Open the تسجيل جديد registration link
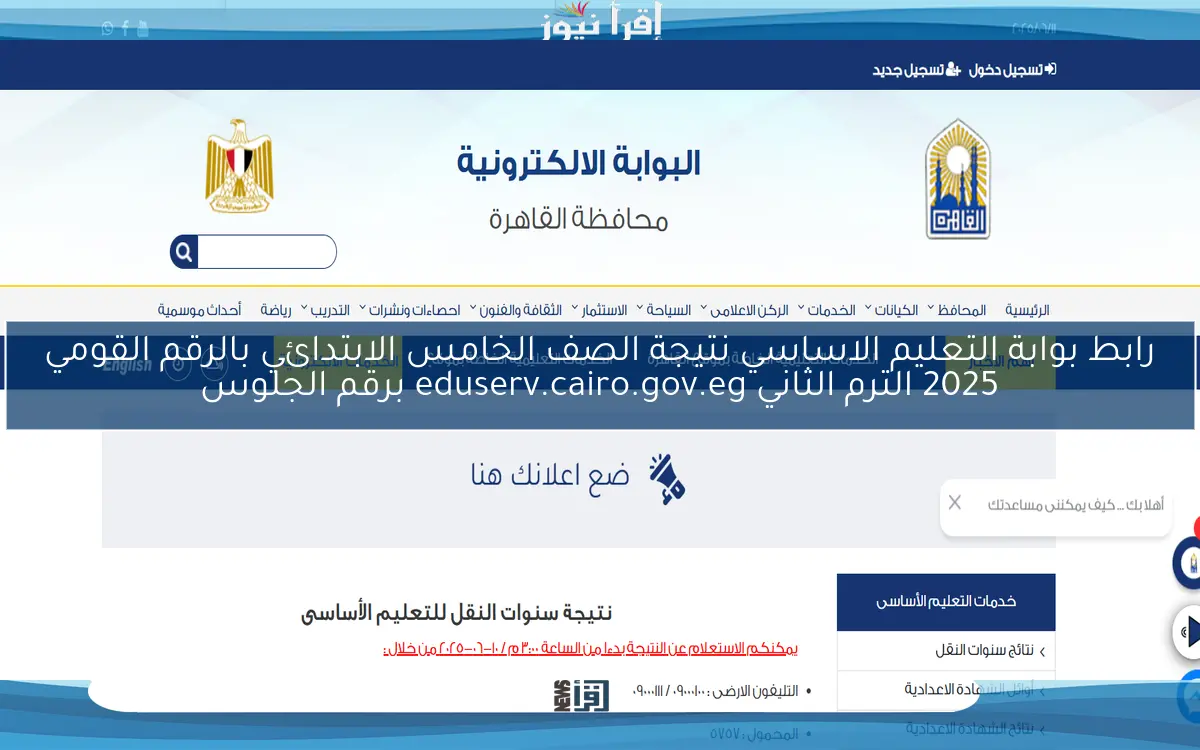The width and height of the screenshot is (1200, 750). 916,69
